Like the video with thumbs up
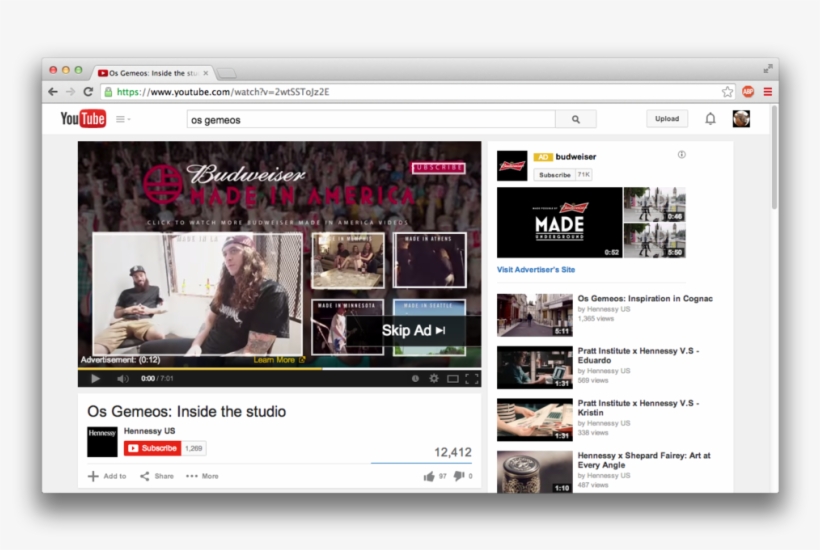820x550 pixels. pos(429,476)
